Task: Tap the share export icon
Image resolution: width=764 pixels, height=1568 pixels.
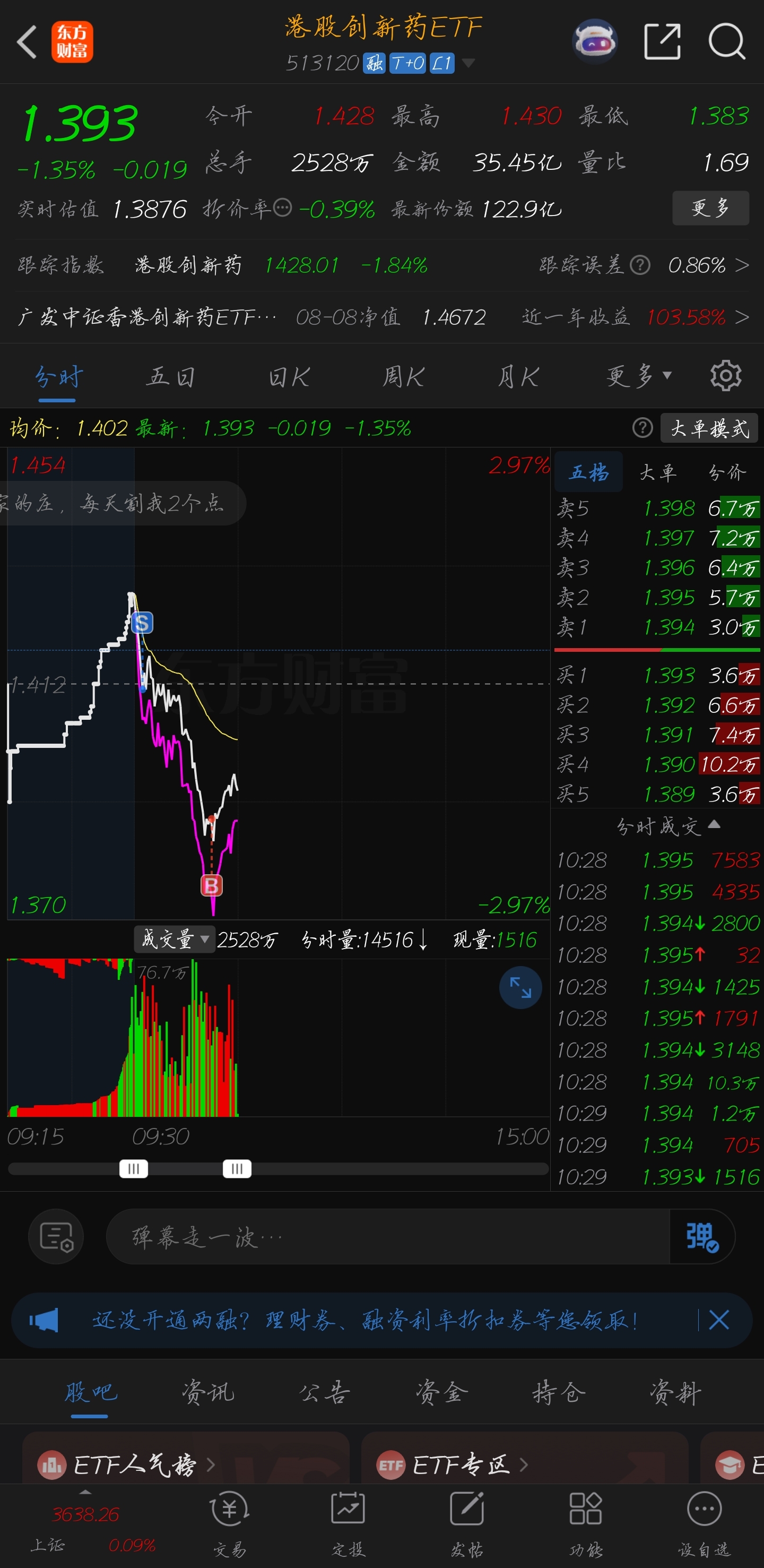Action: pyautogui.click(x=663, y=41)
